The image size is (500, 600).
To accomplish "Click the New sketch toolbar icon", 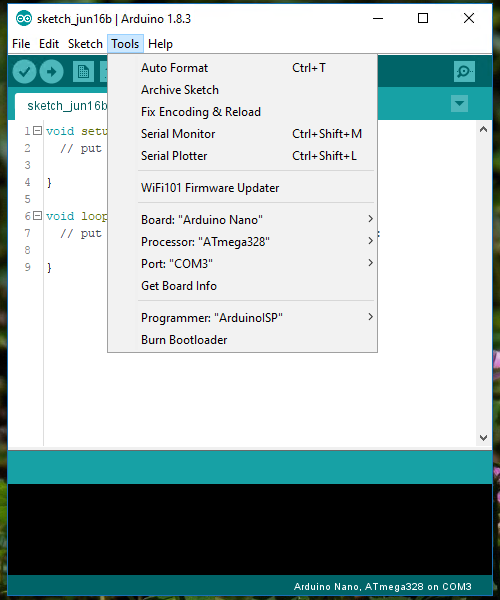I will (x=83, y=72).
